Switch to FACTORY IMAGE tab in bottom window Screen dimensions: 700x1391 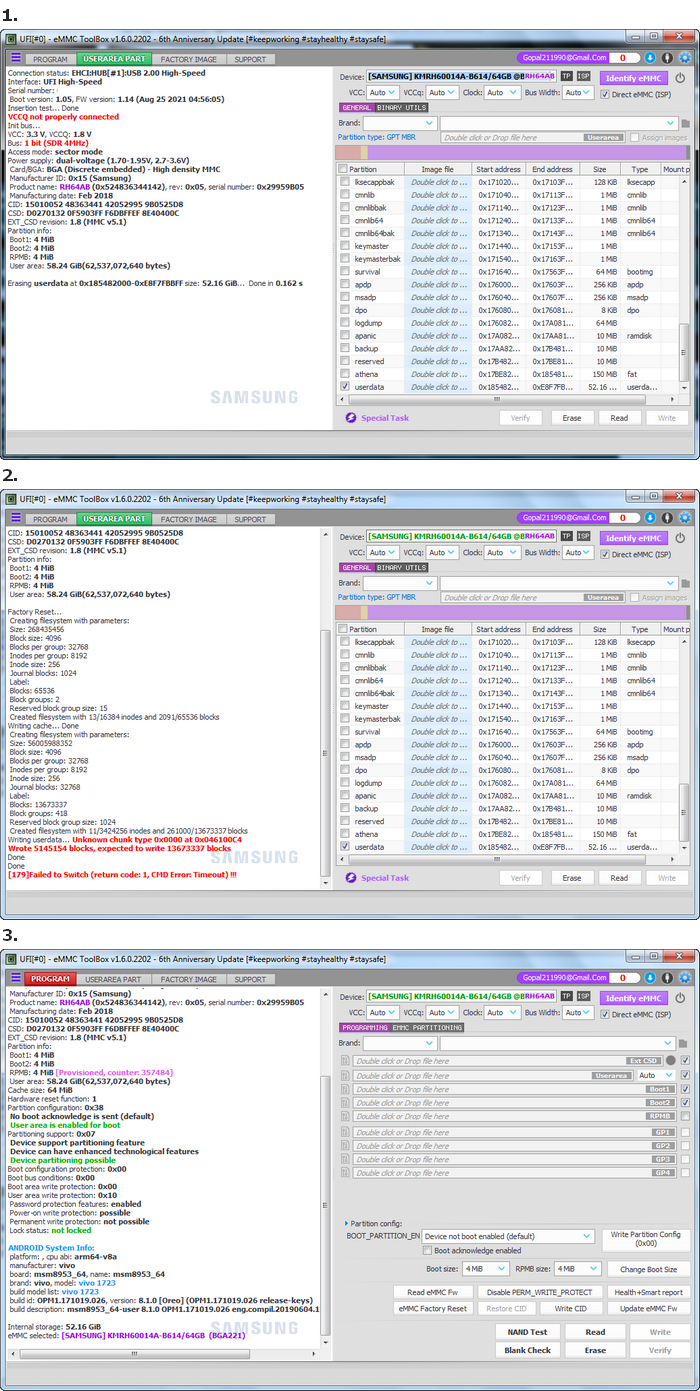coord(189,979)
